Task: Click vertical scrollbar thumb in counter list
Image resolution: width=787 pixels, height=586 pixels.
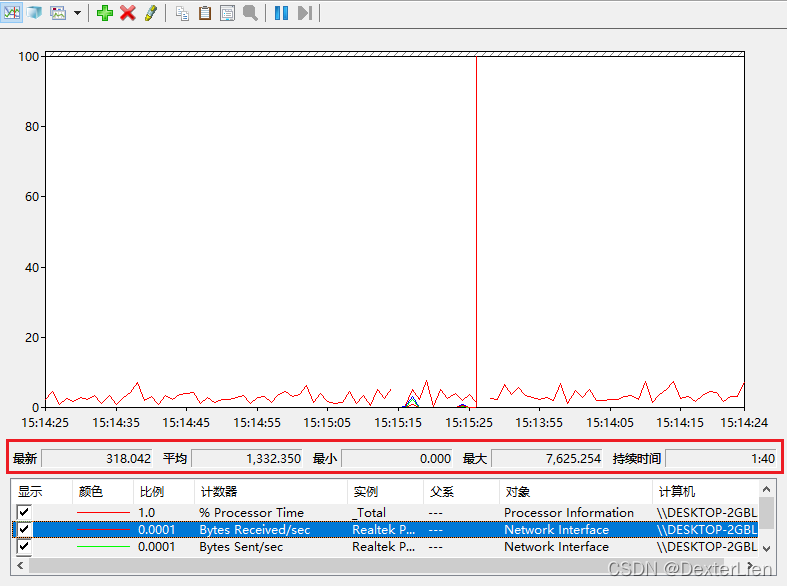Action: [x=766, y=513]
